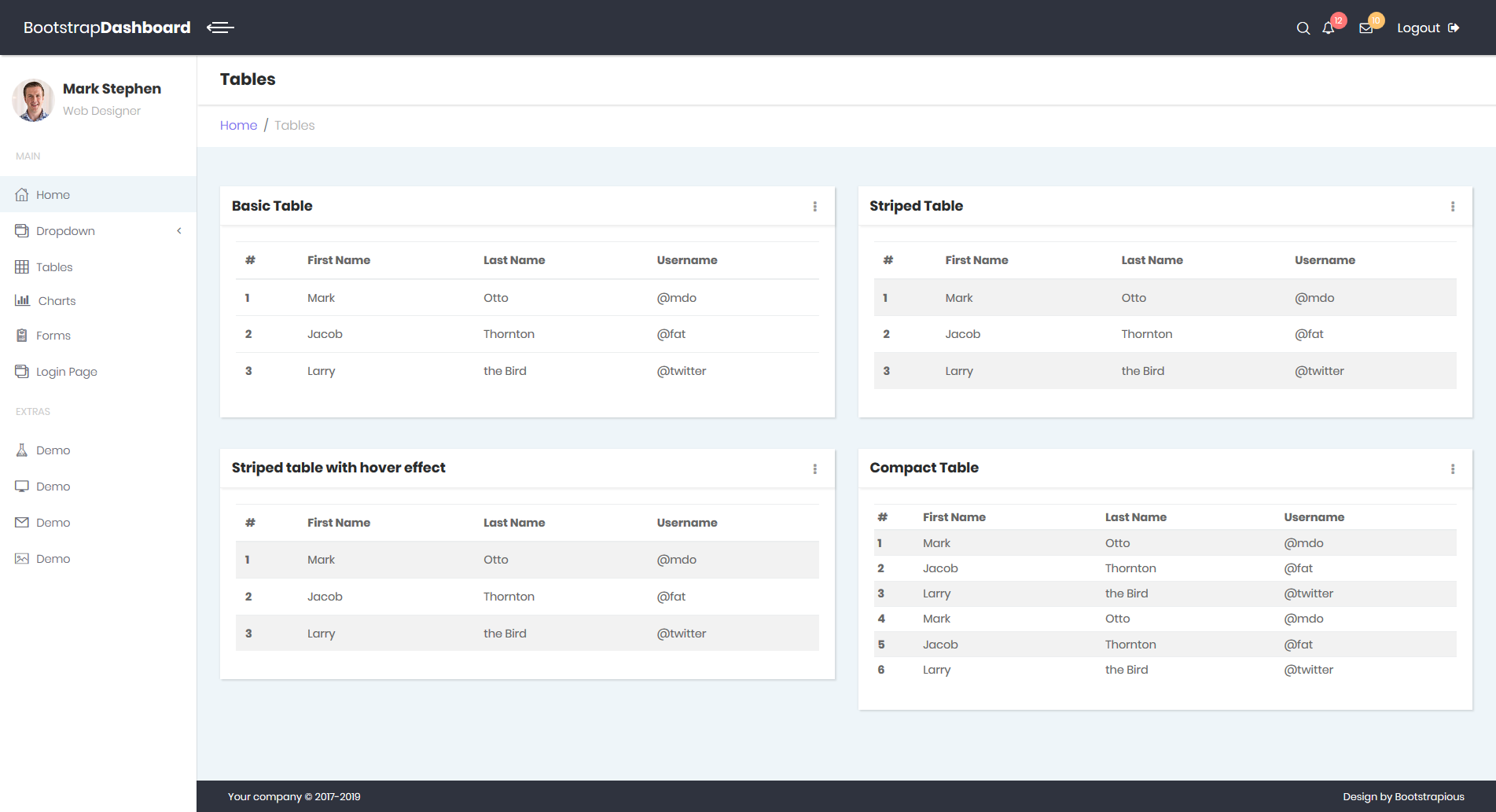This screenshot has width=1496, height=812.
Task: Click the picture icon Demo item
Action: (x=22, y=559)
